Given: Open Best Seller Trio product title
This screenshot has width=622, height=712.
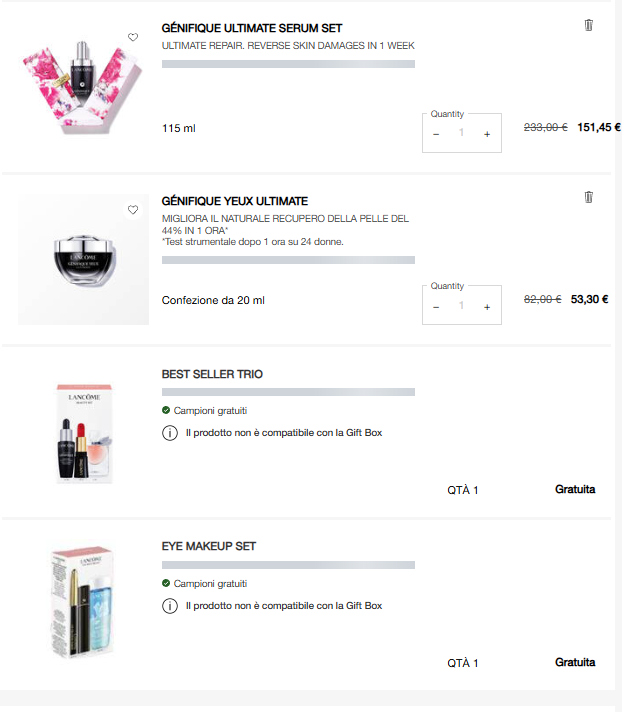Looking at the screenshot, I should 212,374.
